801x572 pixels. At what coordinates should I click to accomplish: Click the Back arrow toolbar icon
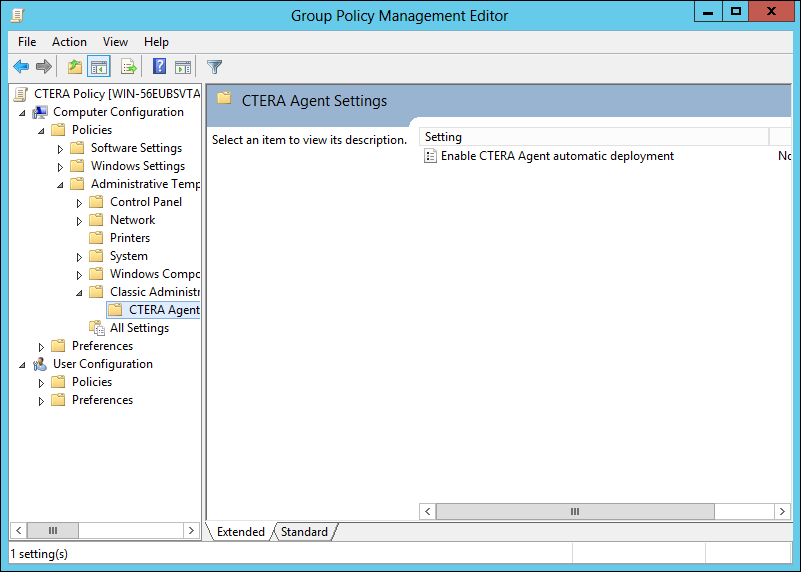[21, 66]
